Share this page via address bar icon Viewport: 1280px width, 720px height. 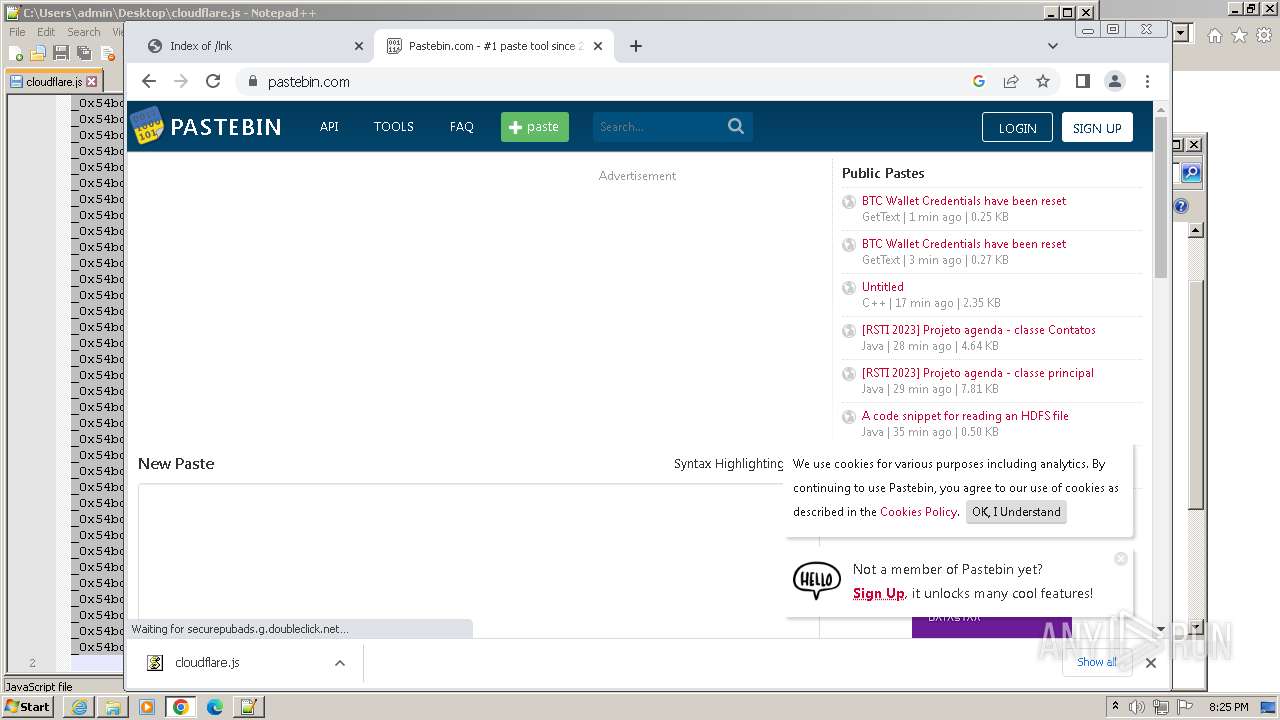click(1011, 81)
